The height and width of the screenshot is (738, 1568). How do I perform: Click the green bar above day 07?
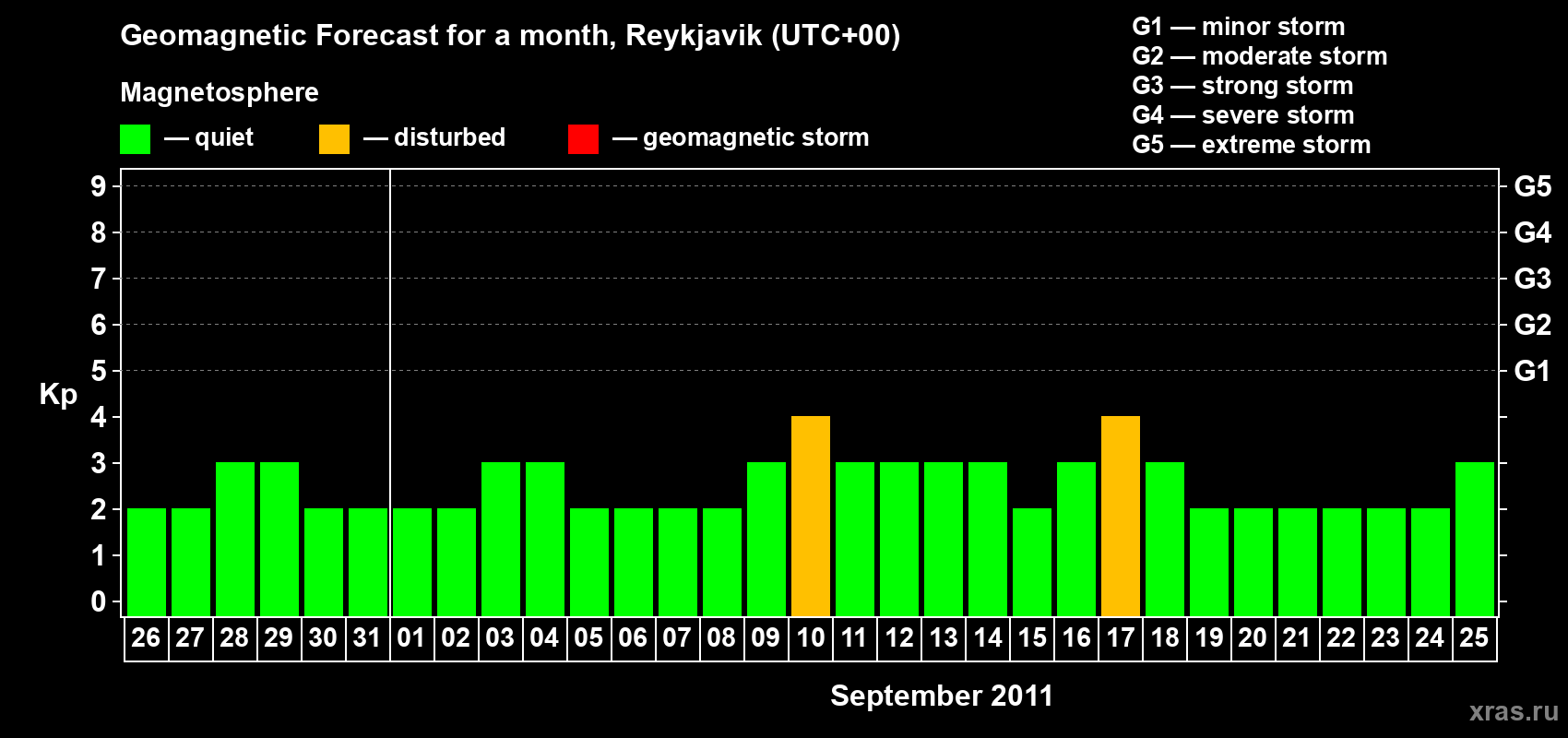coord(678,562)
